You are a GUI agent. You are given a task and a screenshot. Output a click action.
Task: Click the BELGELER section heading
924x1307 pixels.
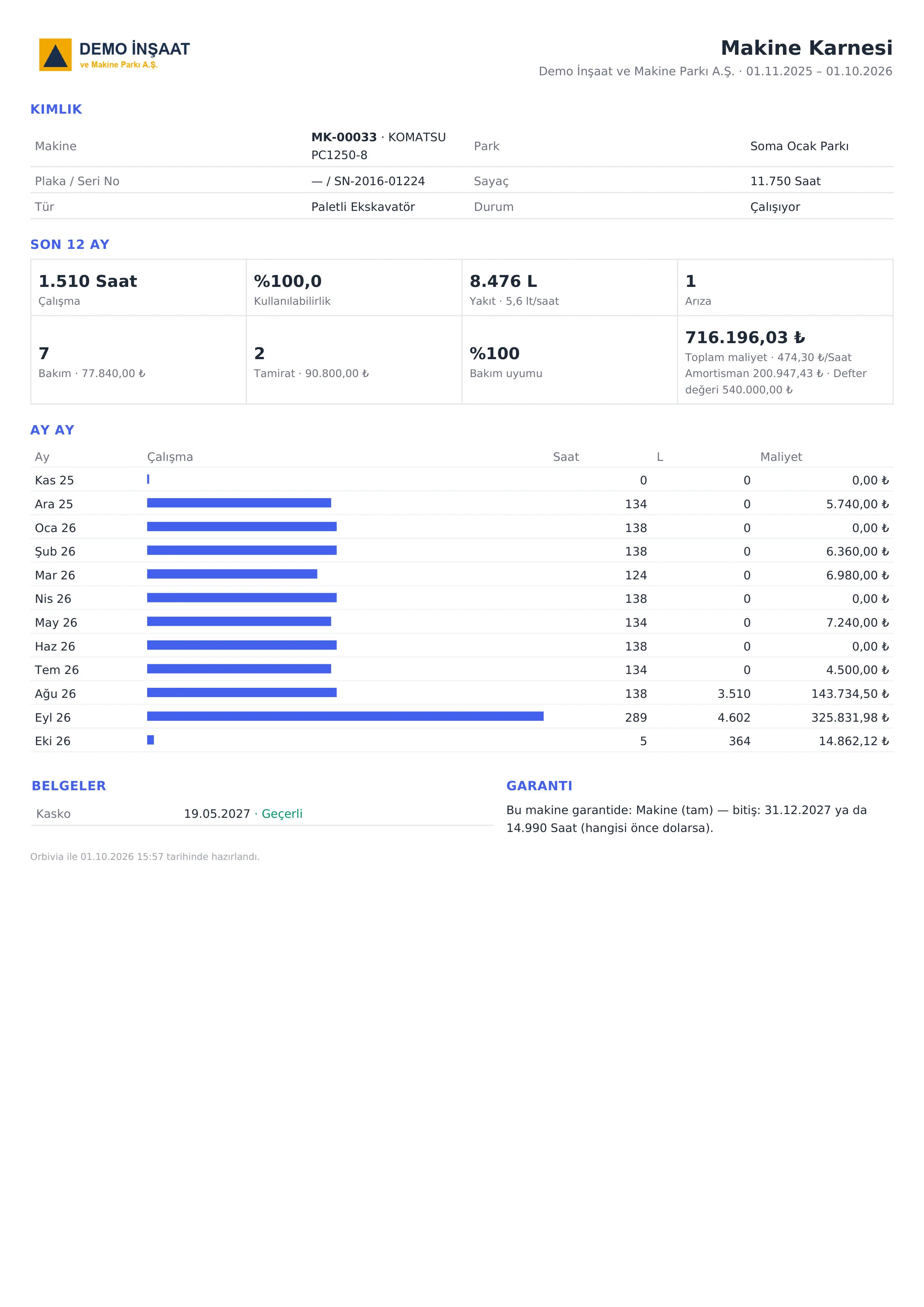coord(69,786)
